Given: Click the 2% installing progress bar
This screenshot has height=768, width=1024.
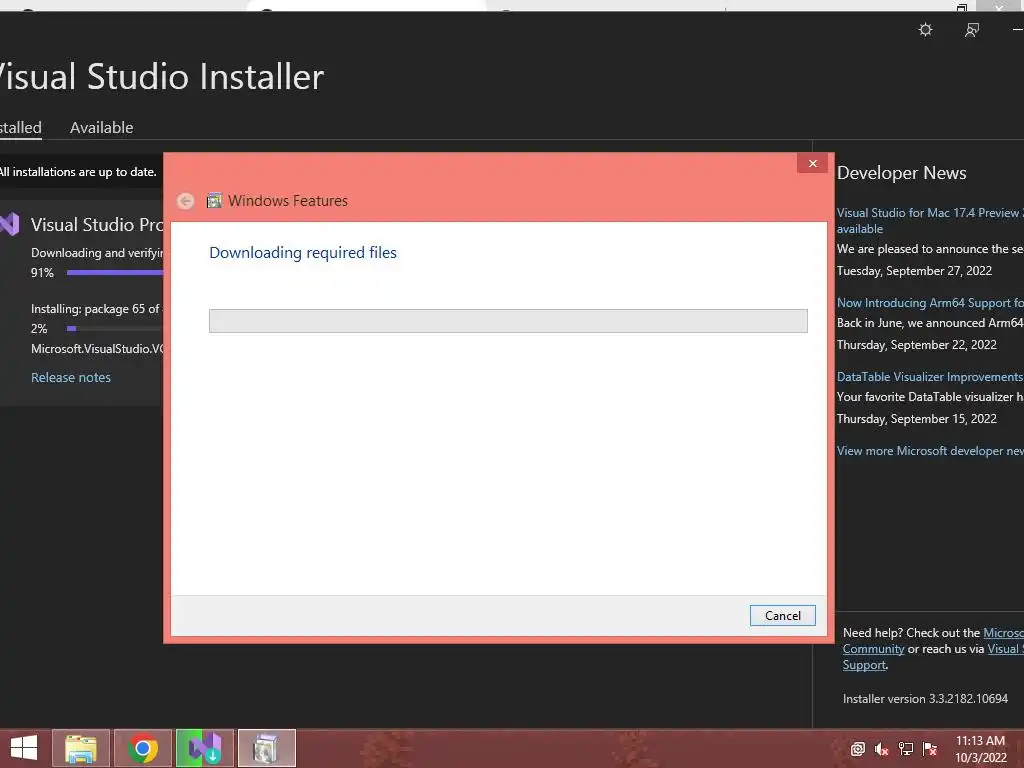Looking at the screenshot, I should [115, 328].
